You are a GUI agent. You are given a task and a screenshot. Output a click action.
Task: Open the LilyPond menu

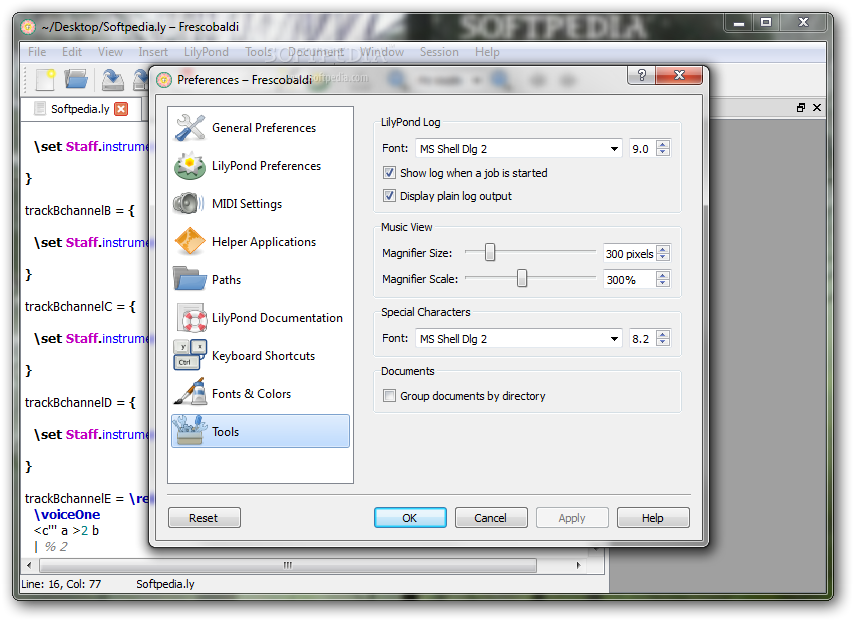[x=206, y=52]
